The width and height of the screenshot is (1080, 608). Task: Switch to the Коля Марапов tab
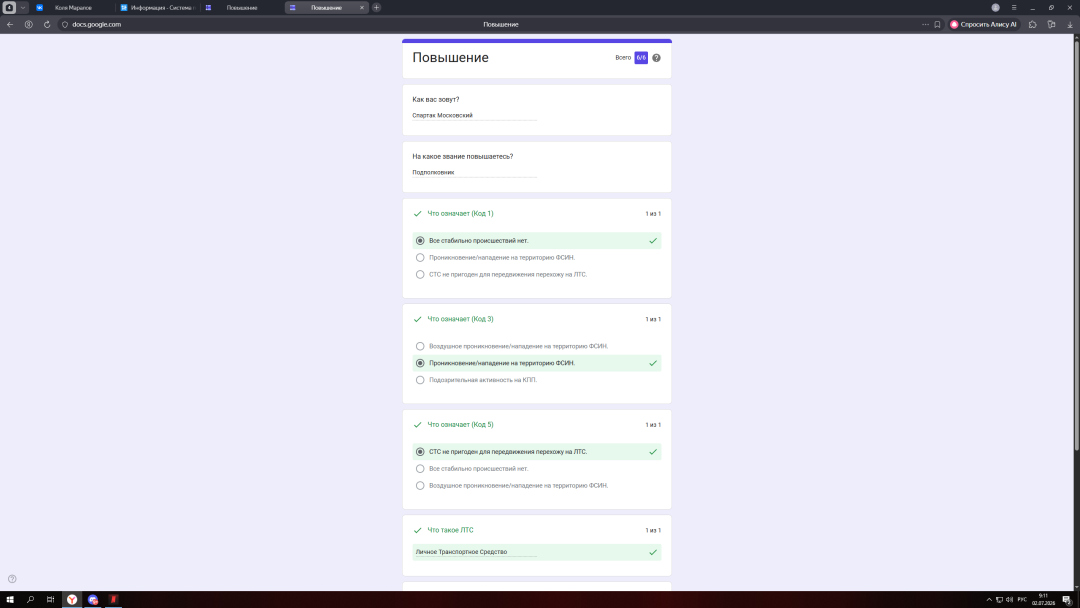coord(72,8)
